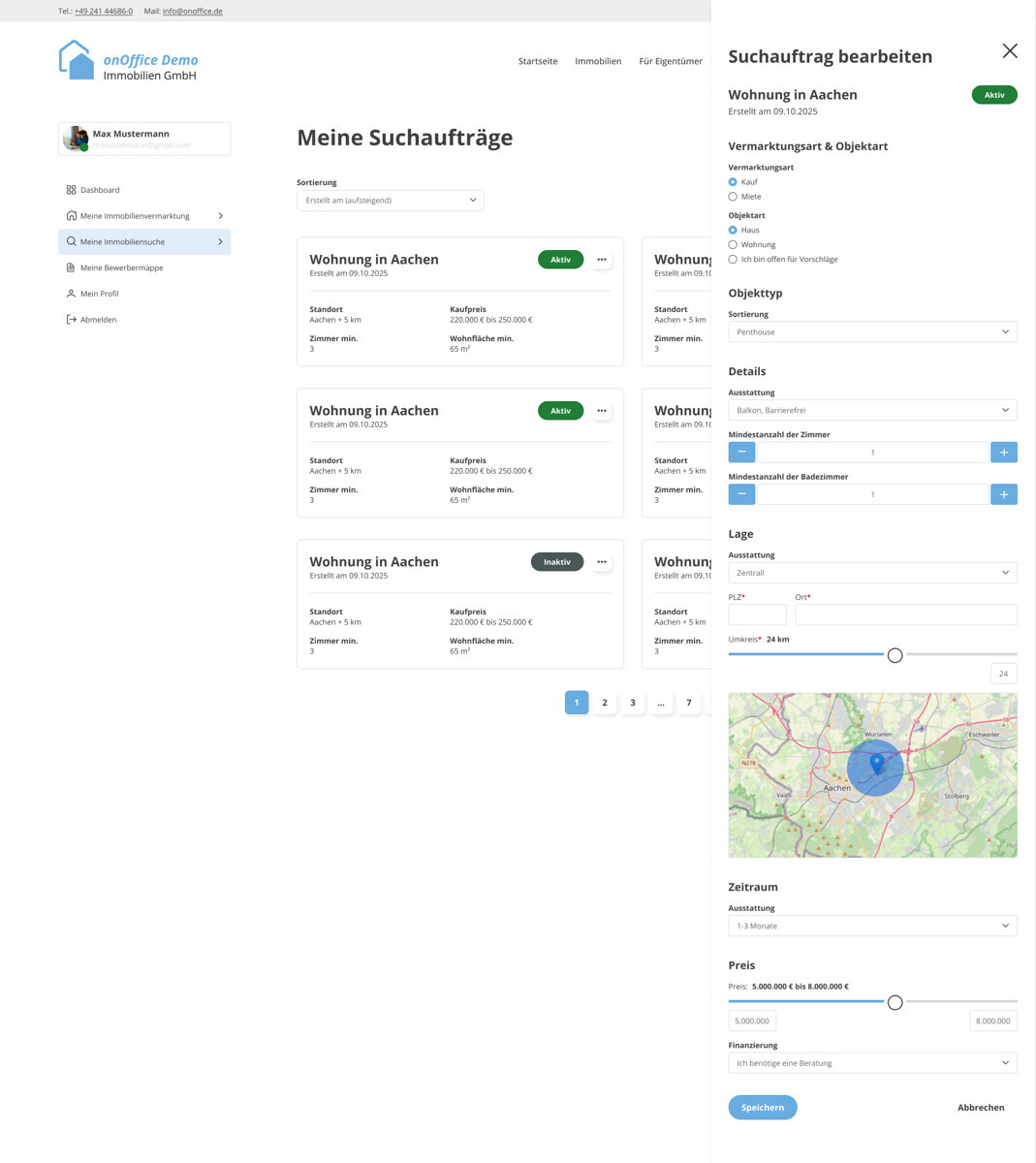This screenshot has width=1036, height=1163.
Task: Switch to the Immobilien navigation item
Action: 598,61
